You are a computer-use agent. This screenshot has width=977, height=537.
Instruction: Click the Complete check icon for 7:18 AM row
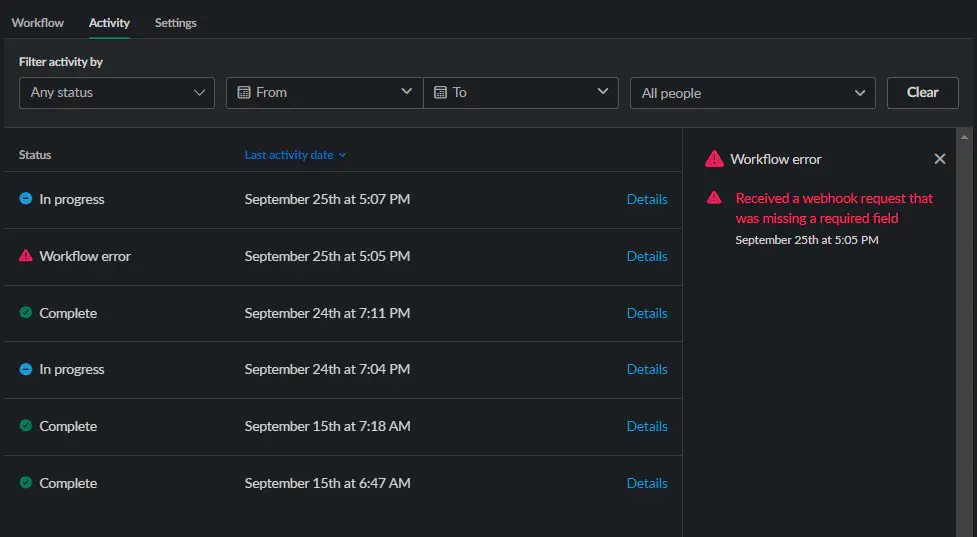click(26, 426)
